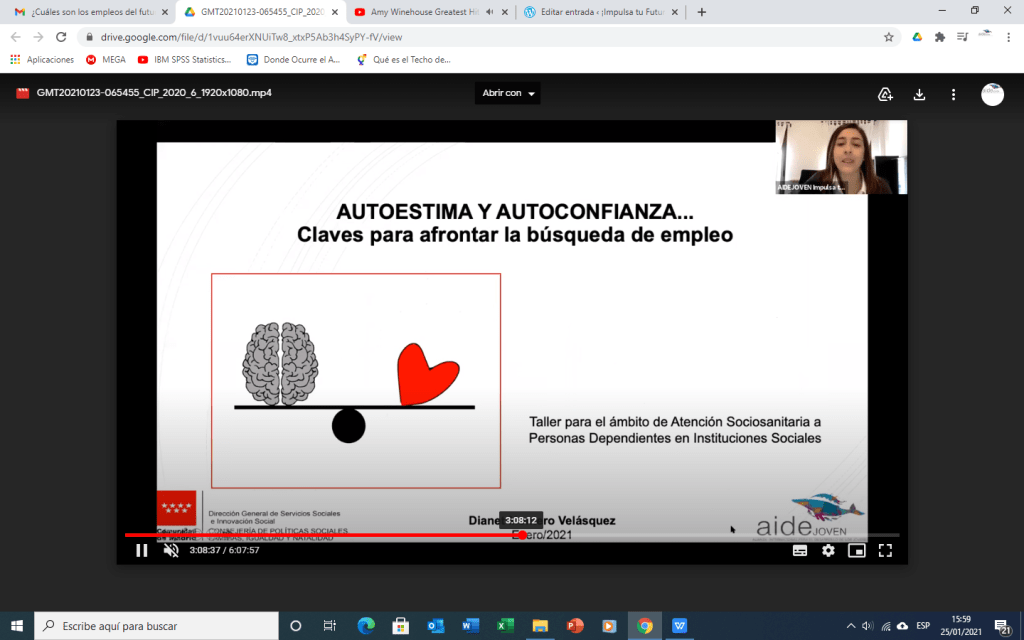Open the Chrome extensions puzzle icon

(939, 37)
